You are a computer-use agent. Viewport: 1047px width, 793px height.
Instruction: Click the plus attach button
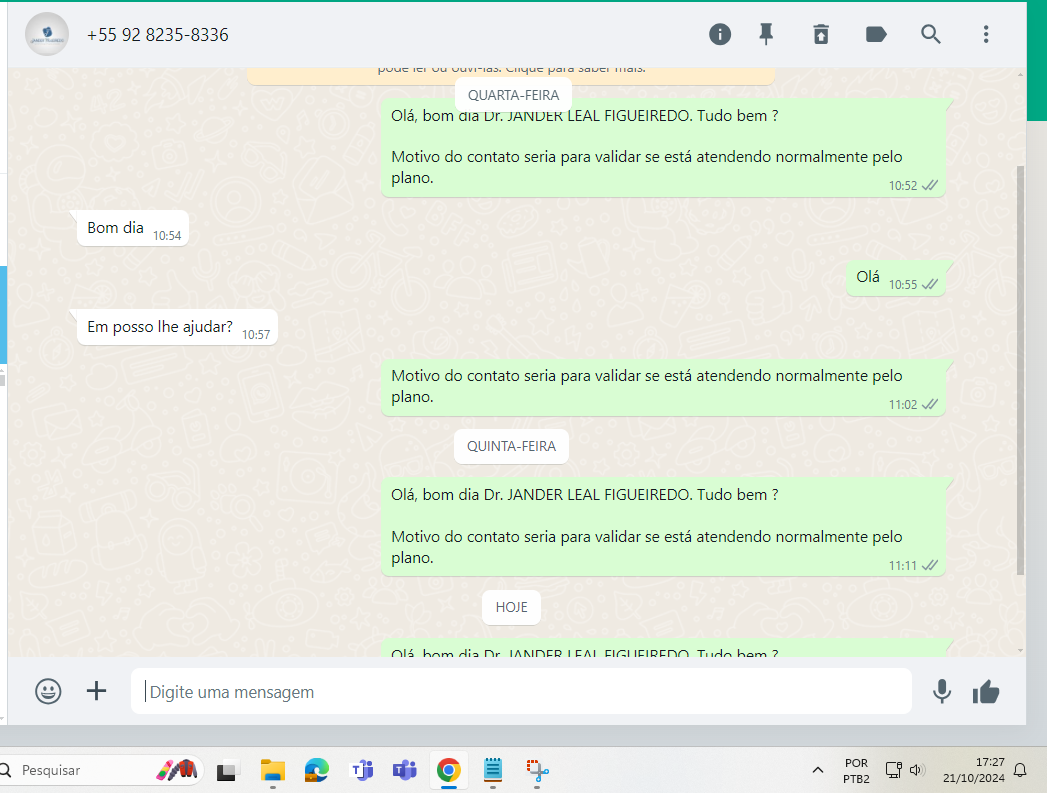[x=96, y=691]
